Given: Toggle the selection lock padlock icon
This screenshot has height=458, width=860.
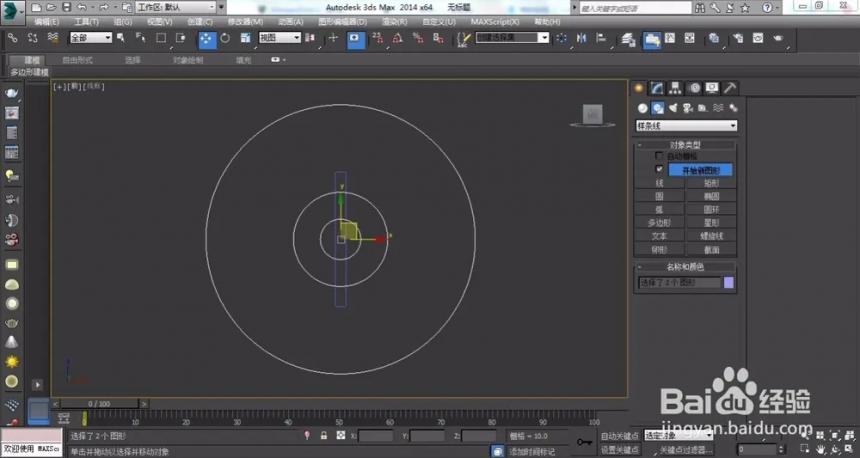Looking at the screenshot, I should (x=324, y=436).
